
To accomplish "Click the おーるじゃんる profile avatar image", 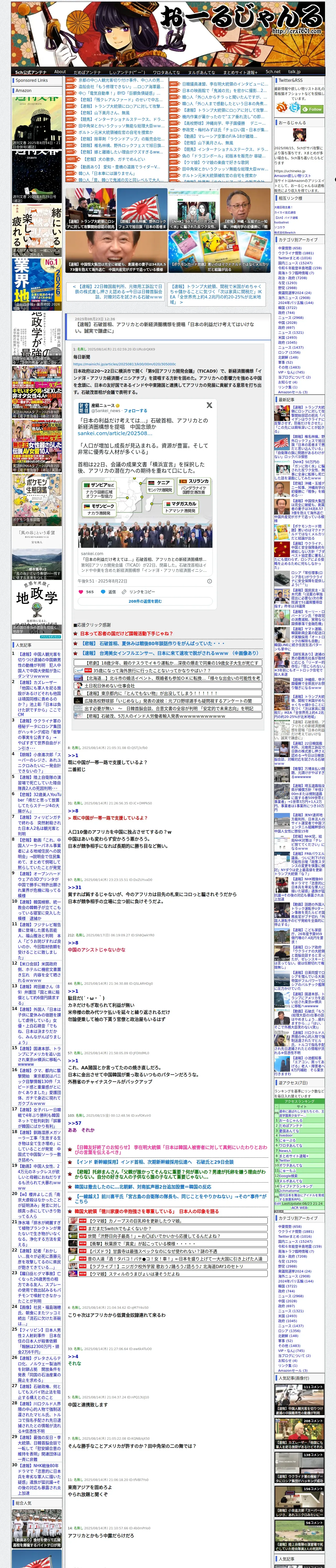I will tap(299, 135).
